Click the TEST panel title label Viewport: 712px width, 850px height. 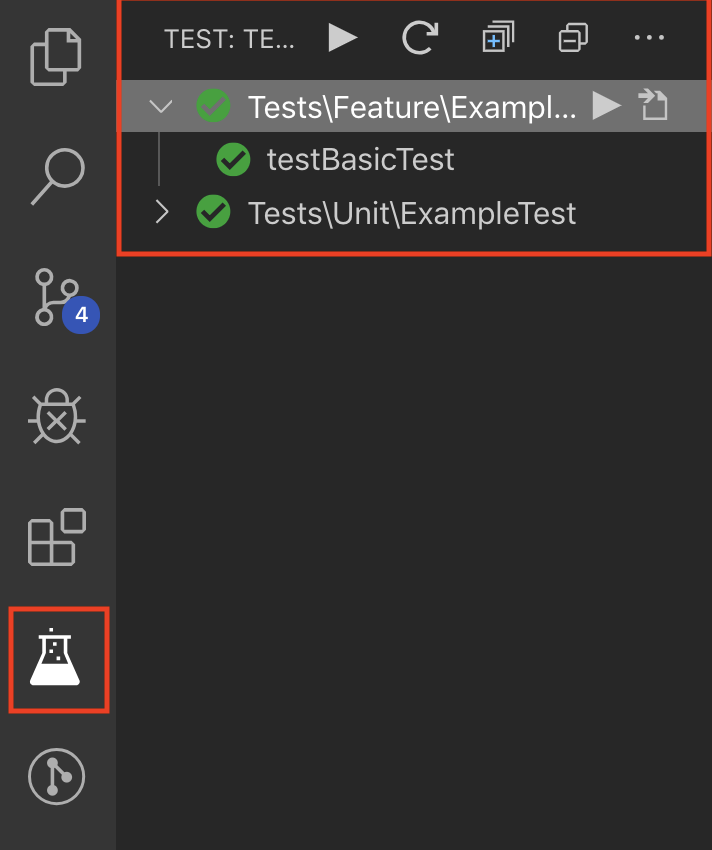(230, 39)
